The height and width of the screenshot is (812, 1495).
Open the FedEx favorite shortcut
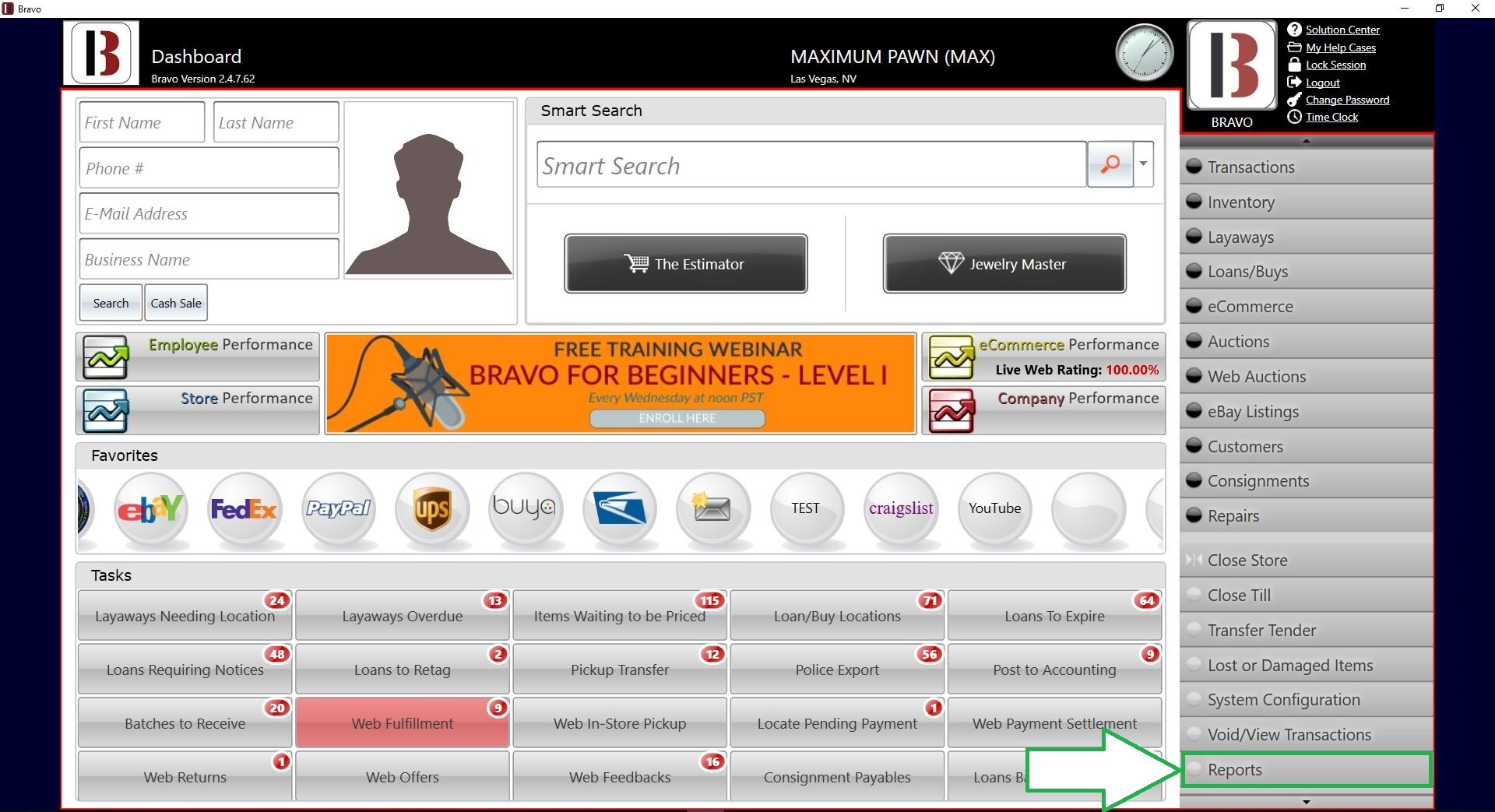pos(244,509)
